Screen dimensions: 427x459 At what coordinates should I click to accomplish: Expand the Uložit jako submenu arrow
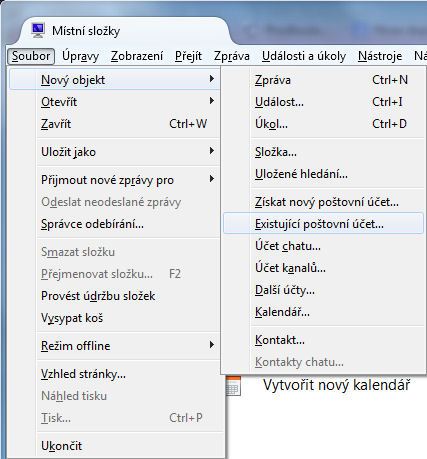212,151
